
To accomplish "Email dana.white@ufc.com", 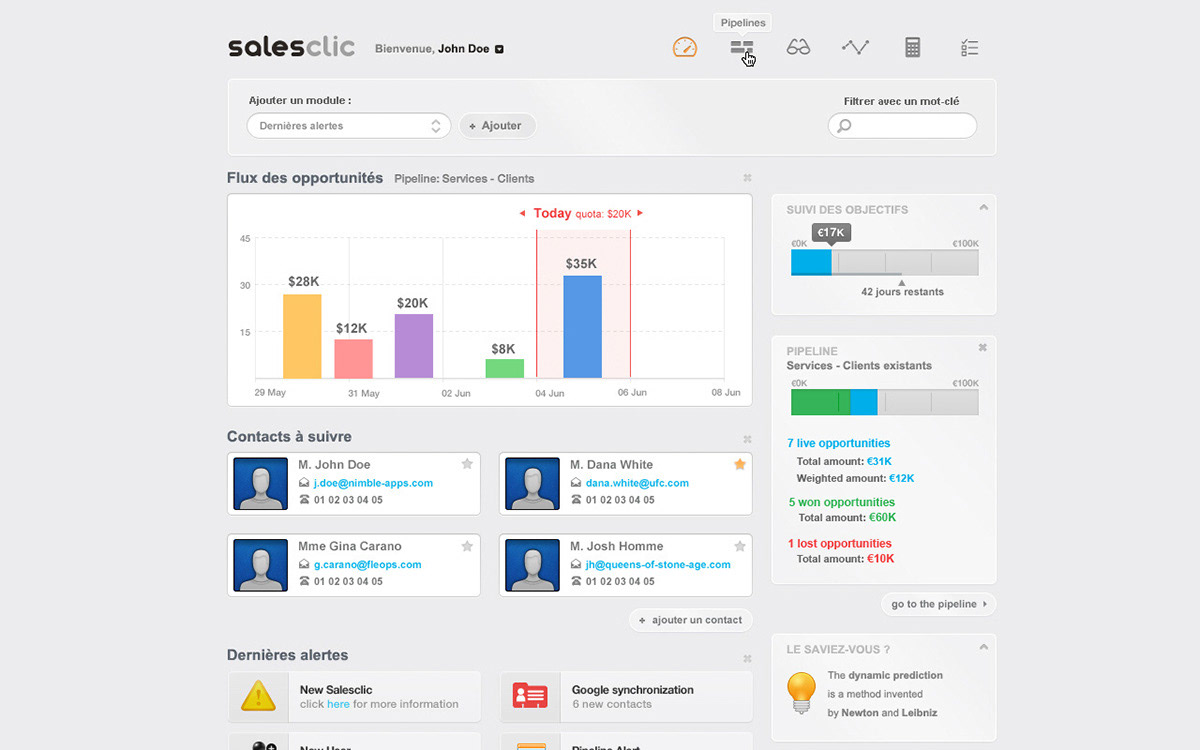I will coord(637,483).
